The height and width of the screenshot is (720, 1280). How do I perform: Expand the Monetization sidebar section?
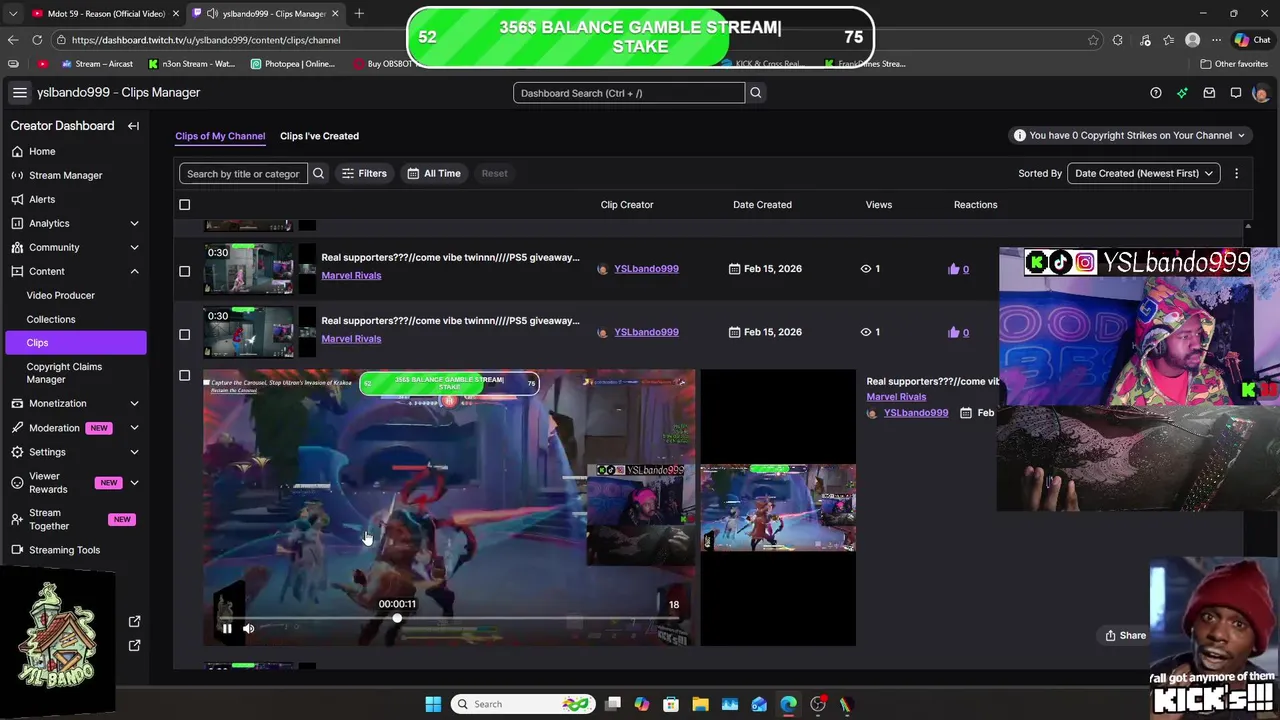coord(134,403)
